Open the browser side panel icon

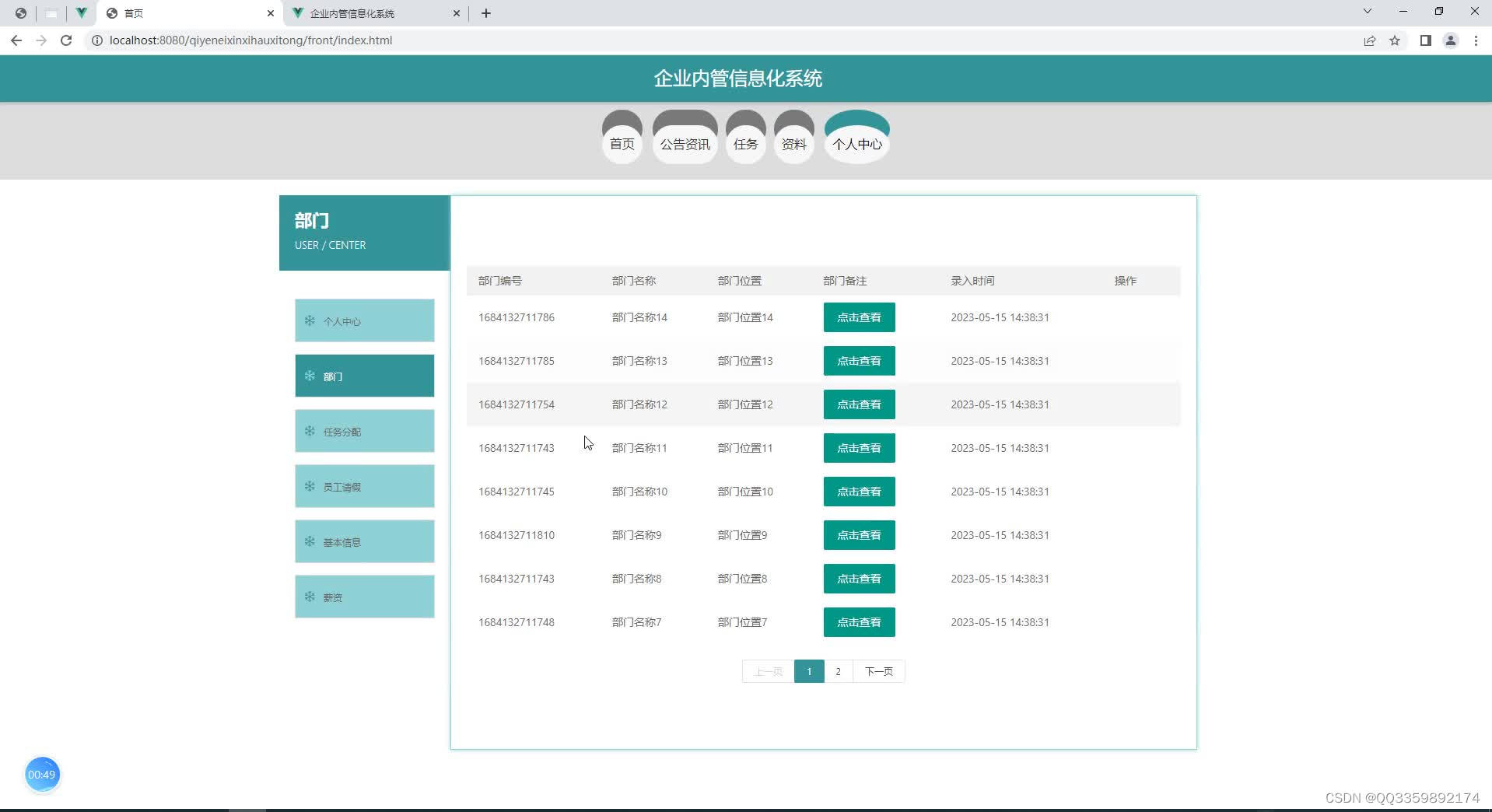pyautogui.click(x=1426, y=40)
